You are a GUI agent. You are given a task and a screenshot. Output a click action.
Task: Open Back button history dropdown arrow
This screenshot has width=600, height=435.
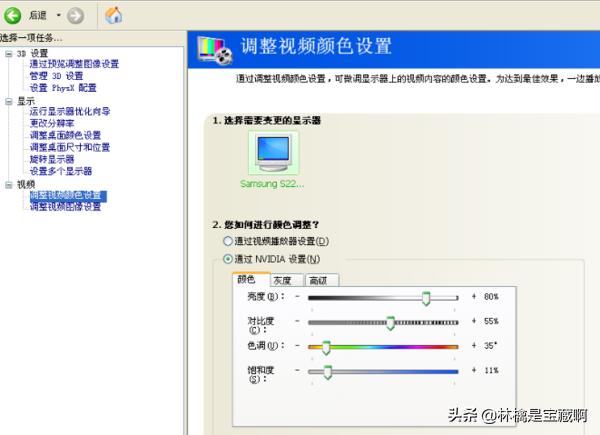pyautogui.click(x=58, y=15)
